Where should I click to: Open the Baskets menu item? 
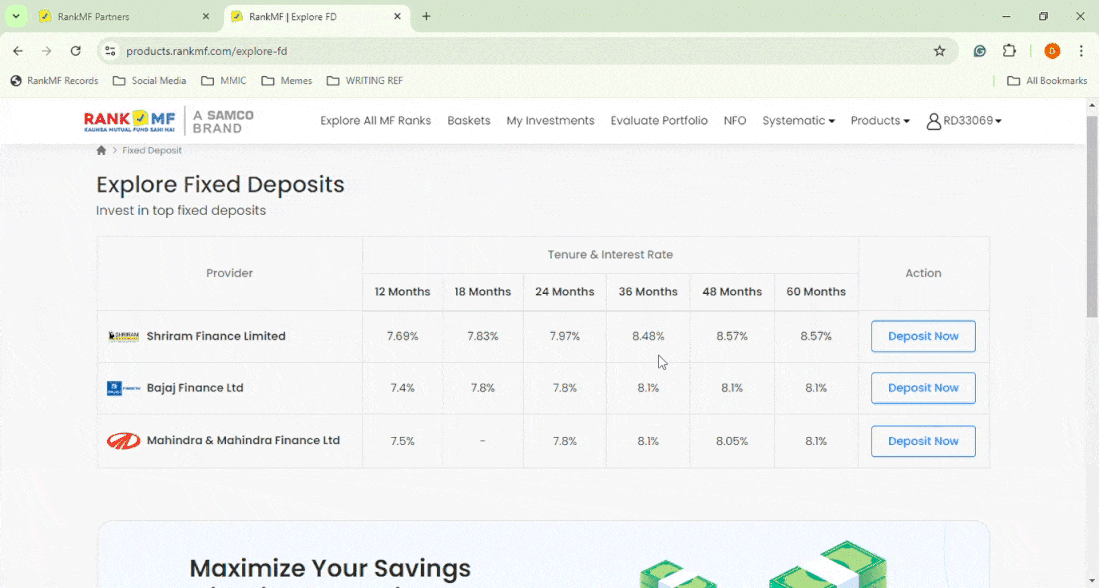point(469,121)
